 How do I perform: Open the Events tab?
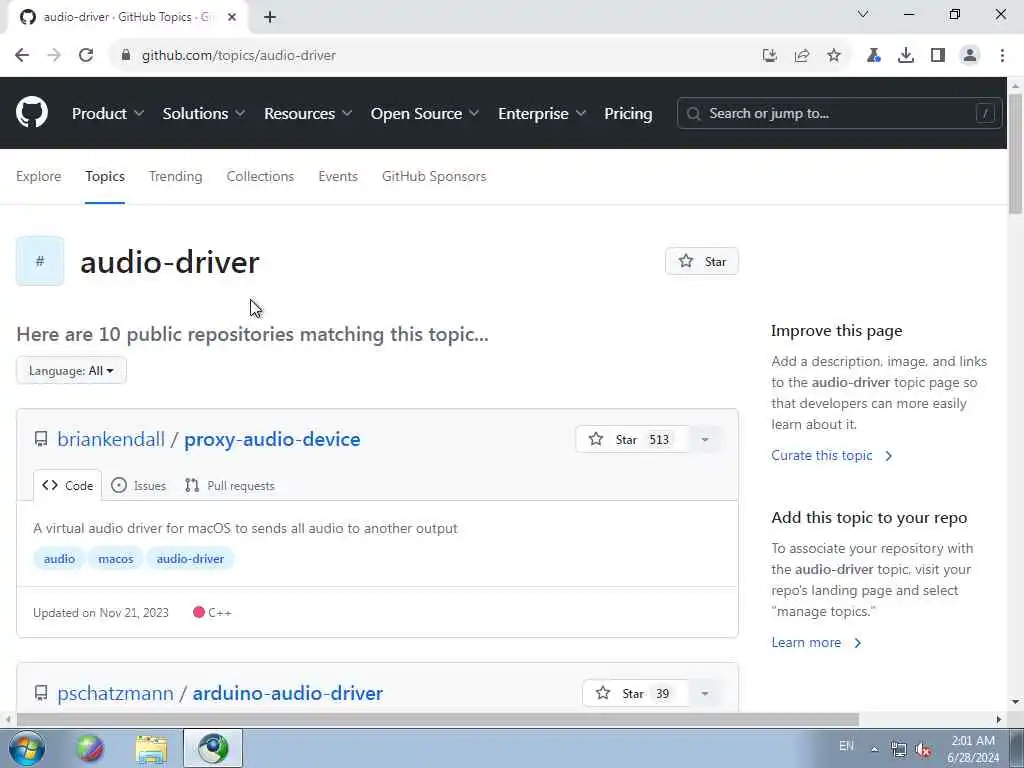338,176
